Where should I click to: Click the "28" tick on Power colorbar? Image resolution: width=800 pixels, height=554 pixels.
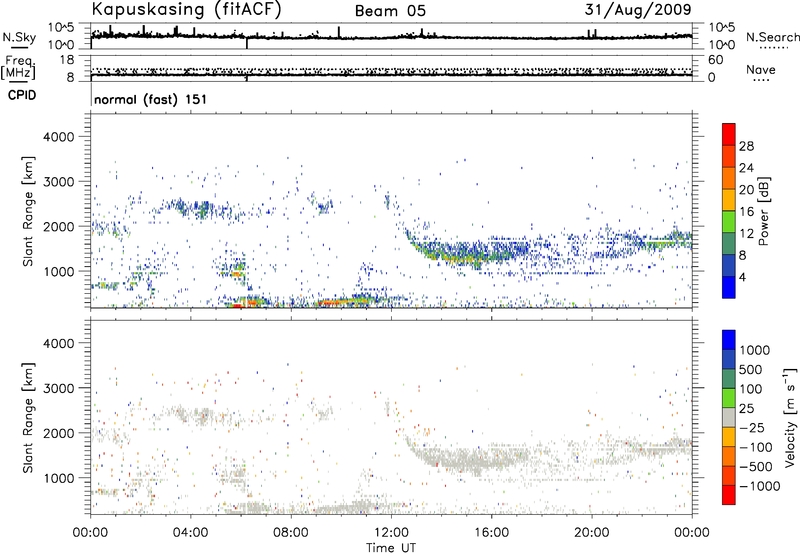[x=746, y=146]
